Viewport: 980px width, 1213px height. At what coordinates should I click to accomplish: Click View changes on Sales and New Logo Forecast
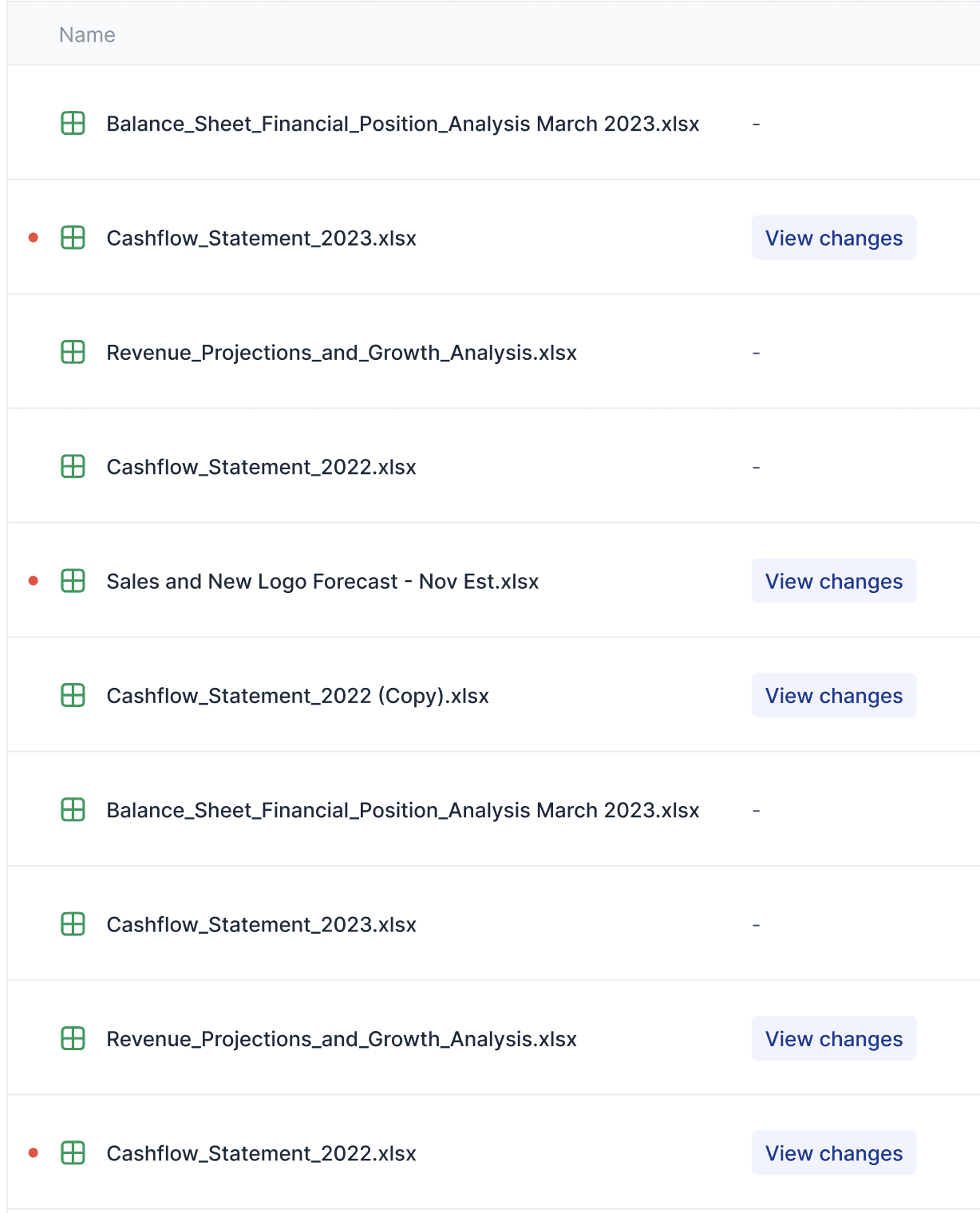[833, 581]
